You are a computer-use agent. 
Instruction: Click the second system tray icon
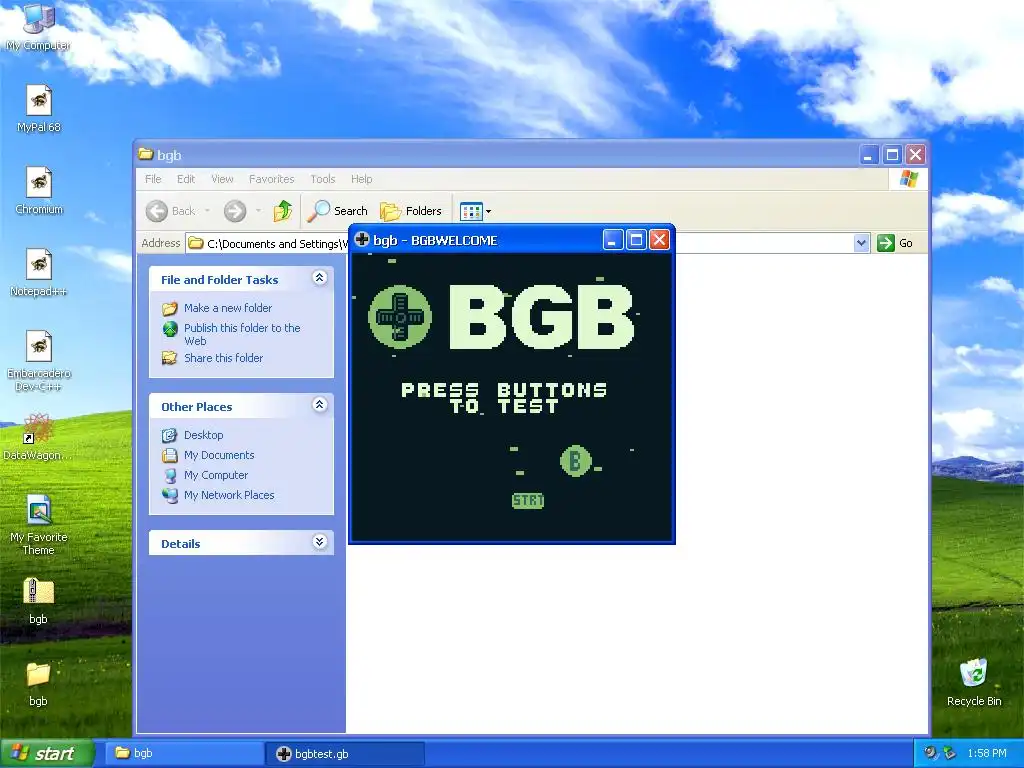[950, 753]
